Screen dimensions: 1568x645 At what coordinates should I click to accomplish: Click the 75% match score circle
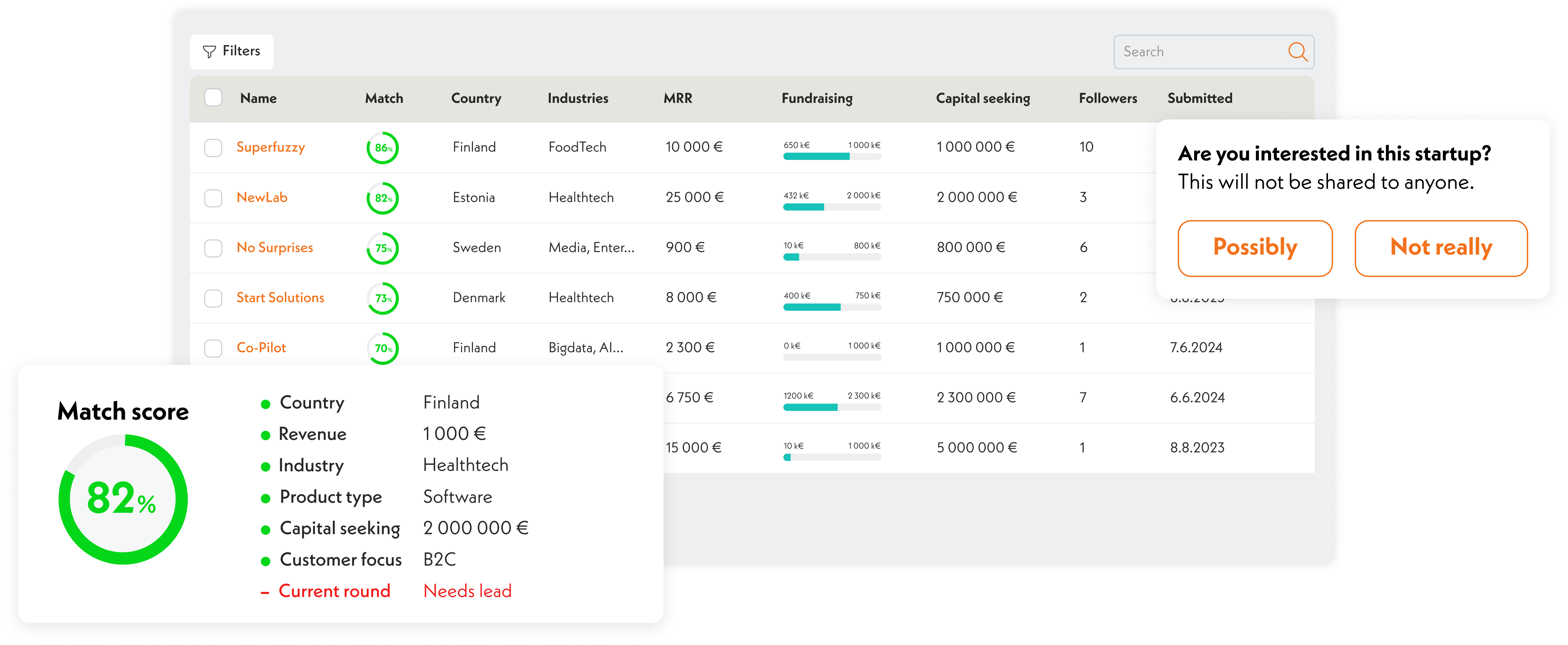(x=383, y=249)
